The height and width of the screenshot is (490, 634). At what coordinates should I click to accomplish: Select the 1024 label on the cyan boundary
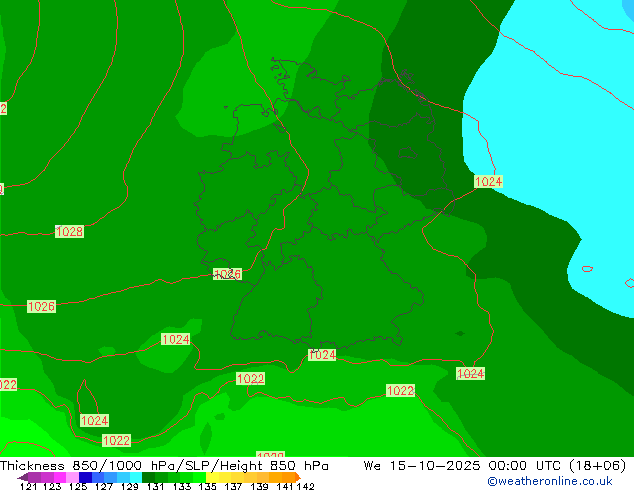(488, 182)
